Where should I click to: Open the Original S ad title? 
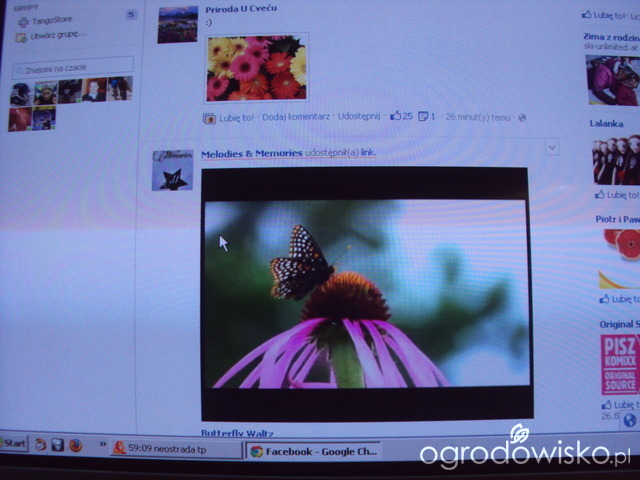pyautogui.click(x=619, y=324)
